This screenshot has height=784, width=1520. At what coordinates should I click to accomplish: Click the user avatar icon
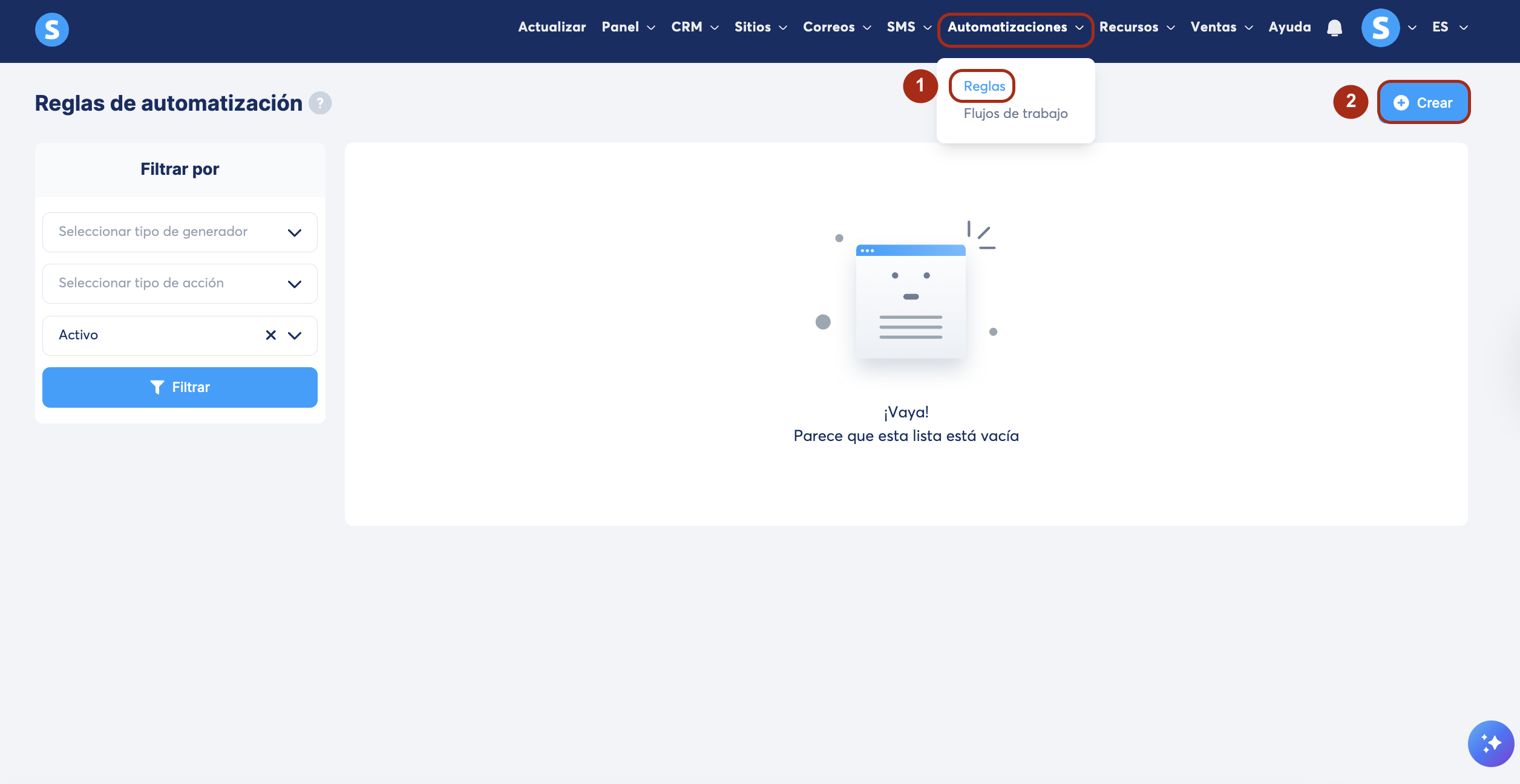click(x=1380, y=28)
